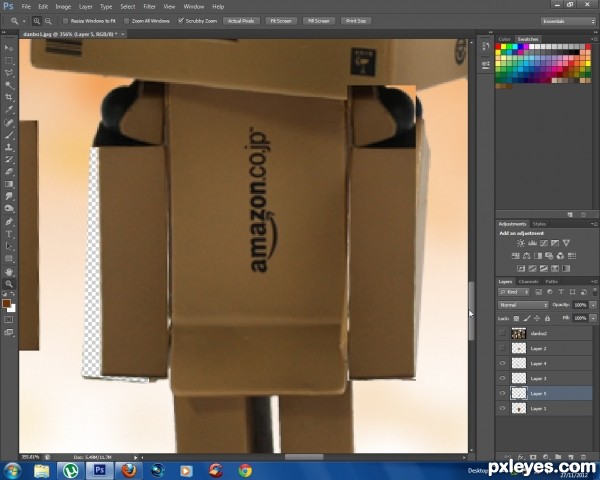Switch to the Styles tab
This screenshot has width=600, height=480.
539,224
